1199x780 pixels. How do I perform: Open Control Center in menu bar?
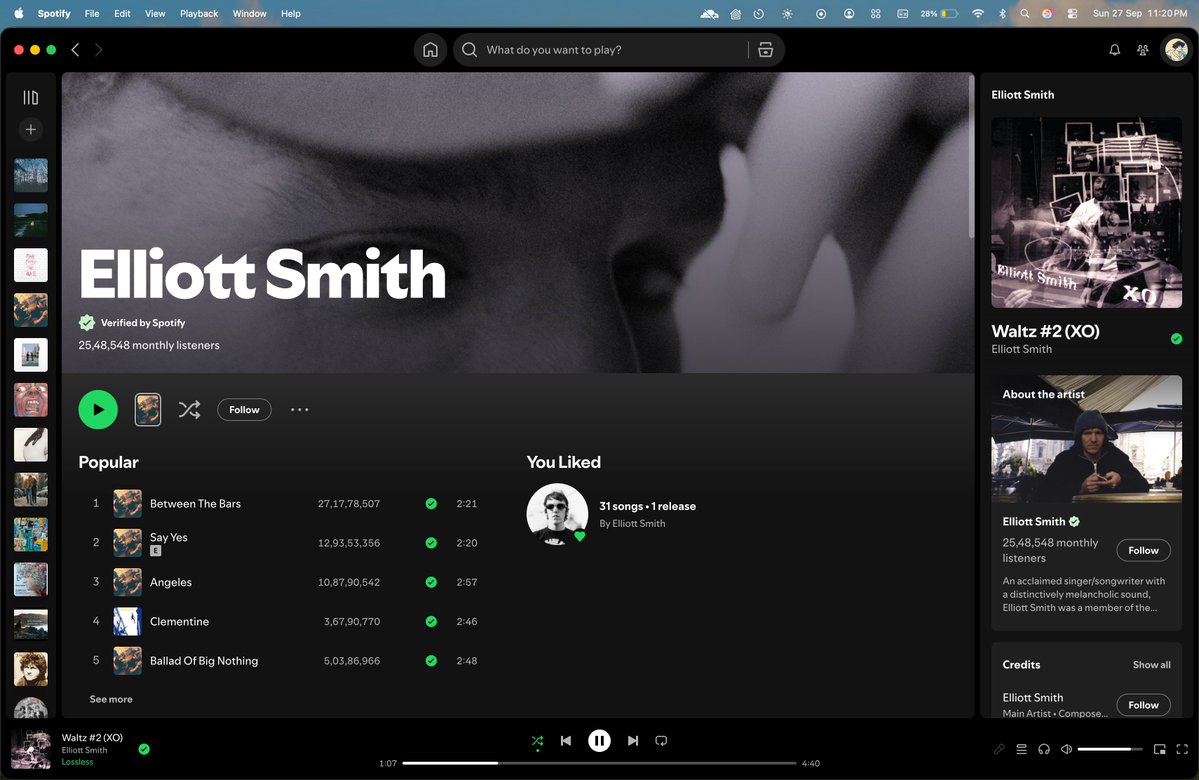[x=1072, y=14]
